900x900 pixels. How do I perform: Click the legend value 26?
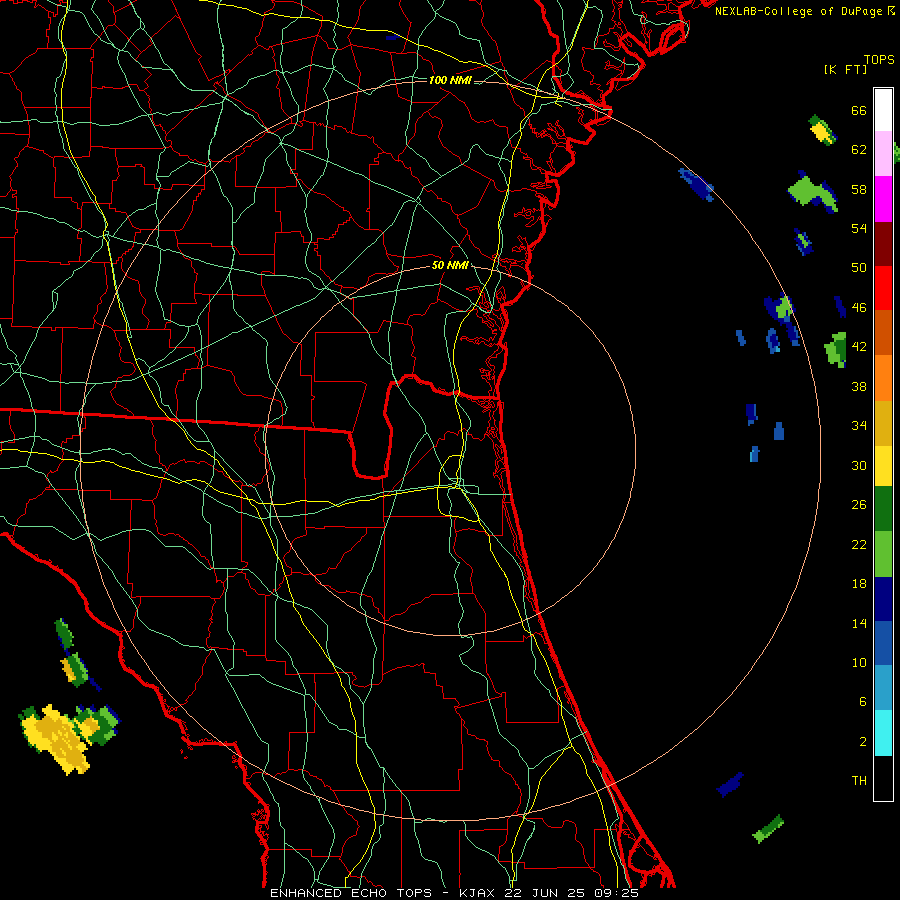[859, 505]
